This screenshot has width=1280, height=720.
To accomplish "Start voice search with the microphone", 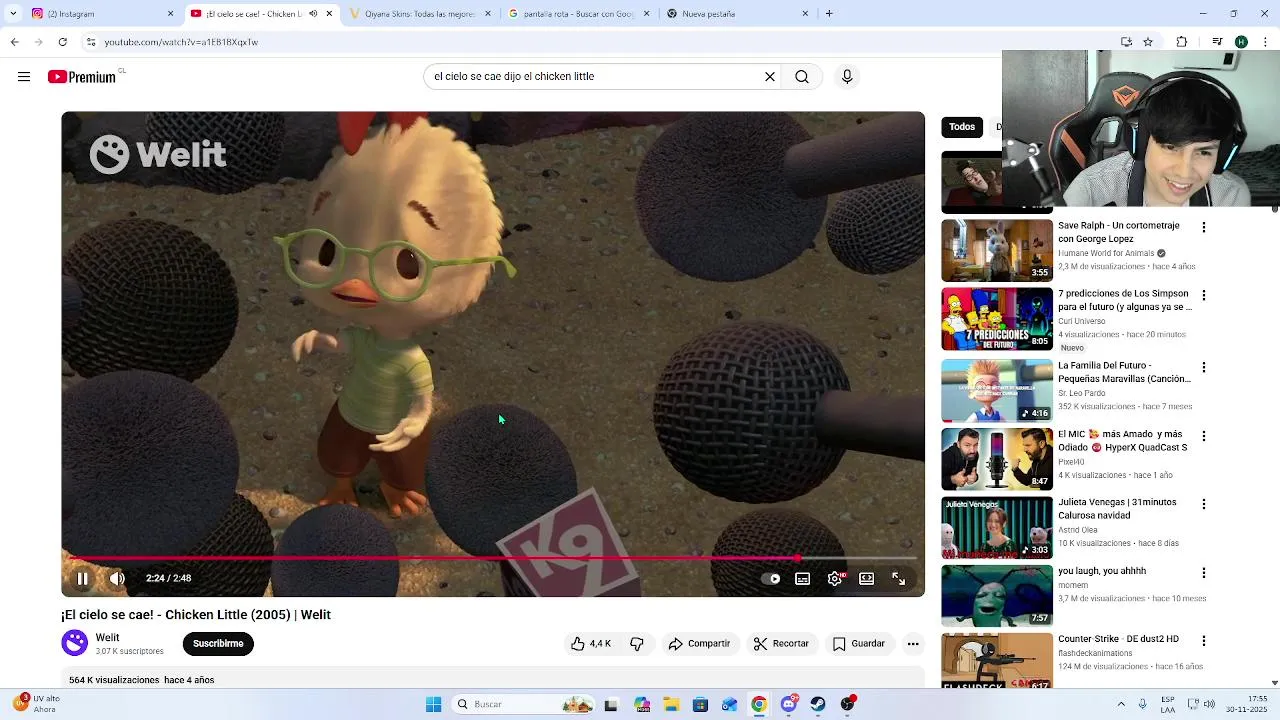I will 847,77.
